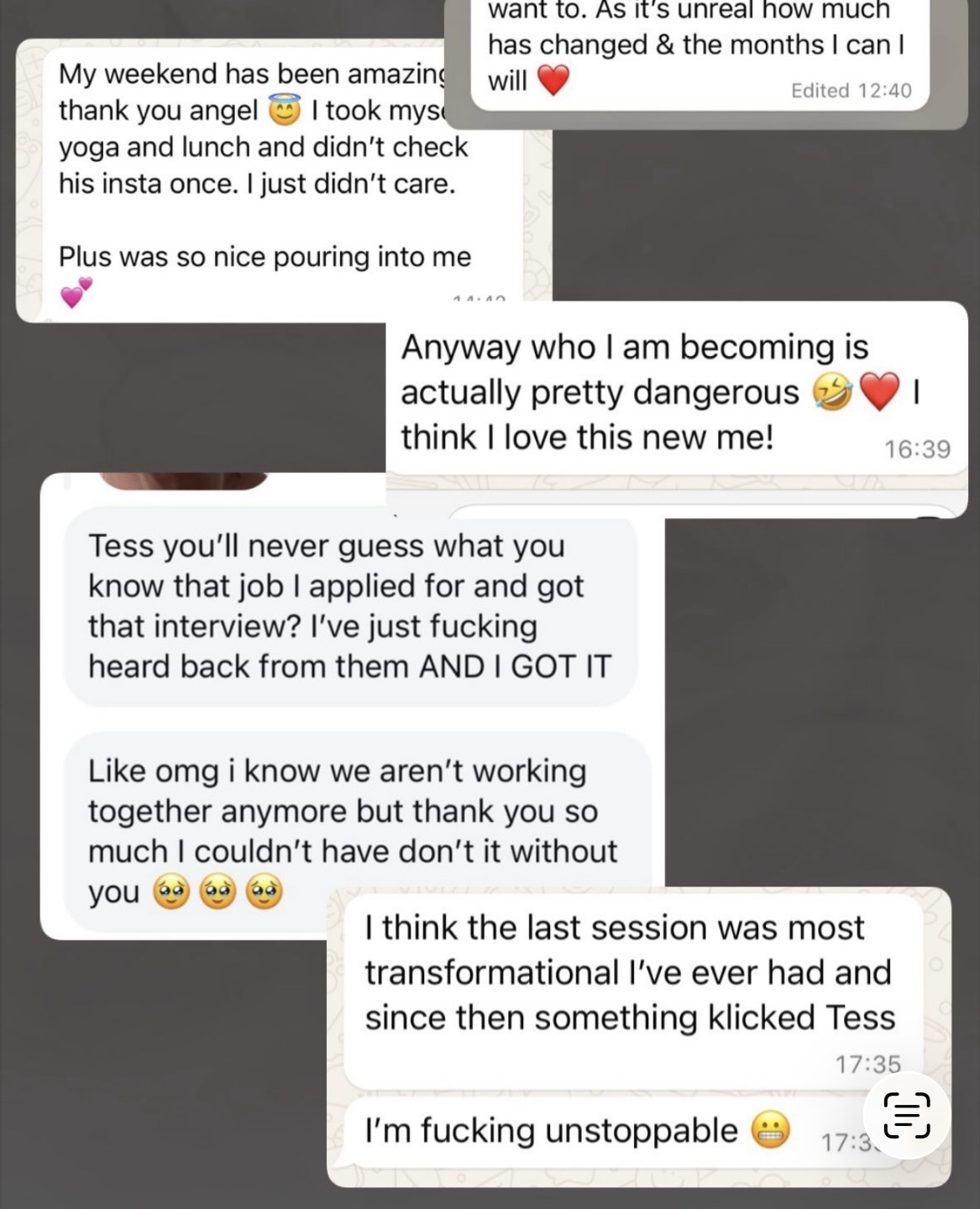This screenshot has width=980, height=1209.
Task: Click the first pleading face emoji
Action: (x=170, y=892)
